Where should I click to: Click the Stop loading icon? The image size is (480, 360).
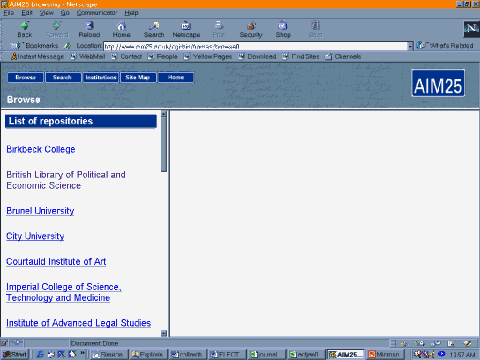[315, 29]
